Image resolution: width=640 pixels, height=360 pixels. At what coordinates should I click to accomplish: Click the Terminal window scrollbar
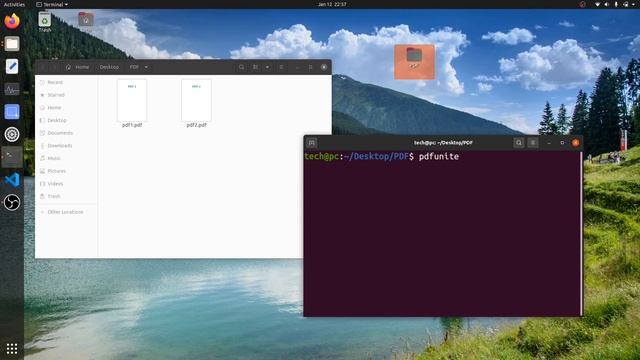pyautogui.click(x=581, y=233)
